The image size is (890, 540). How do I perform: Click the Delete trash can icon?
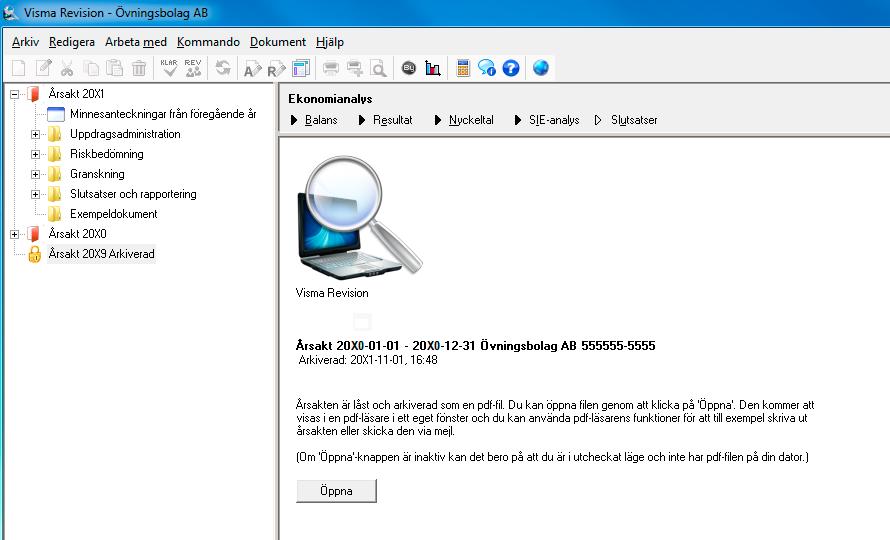138,68
